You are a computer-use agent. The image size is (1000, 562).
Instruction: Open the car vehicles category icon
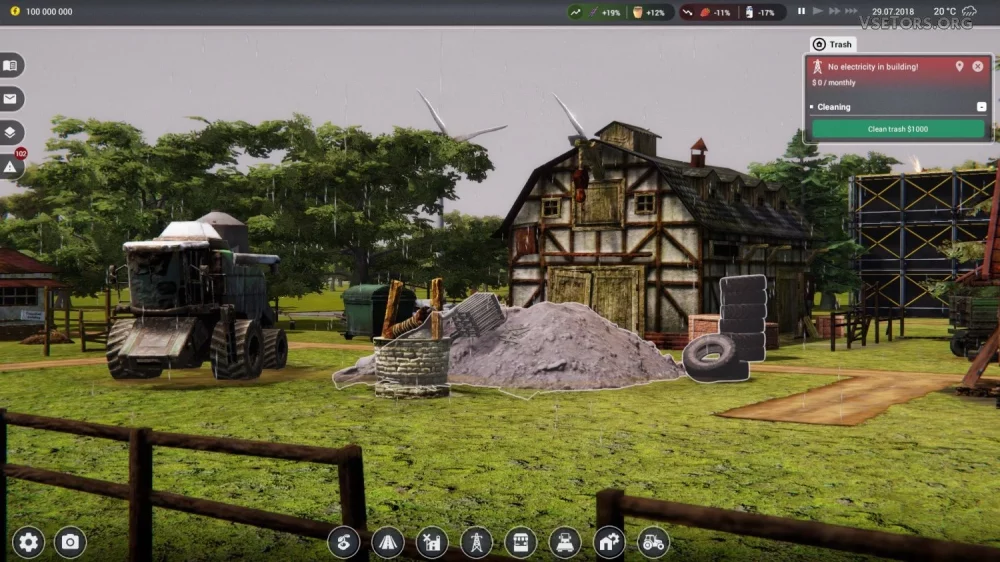coord(565,542)
